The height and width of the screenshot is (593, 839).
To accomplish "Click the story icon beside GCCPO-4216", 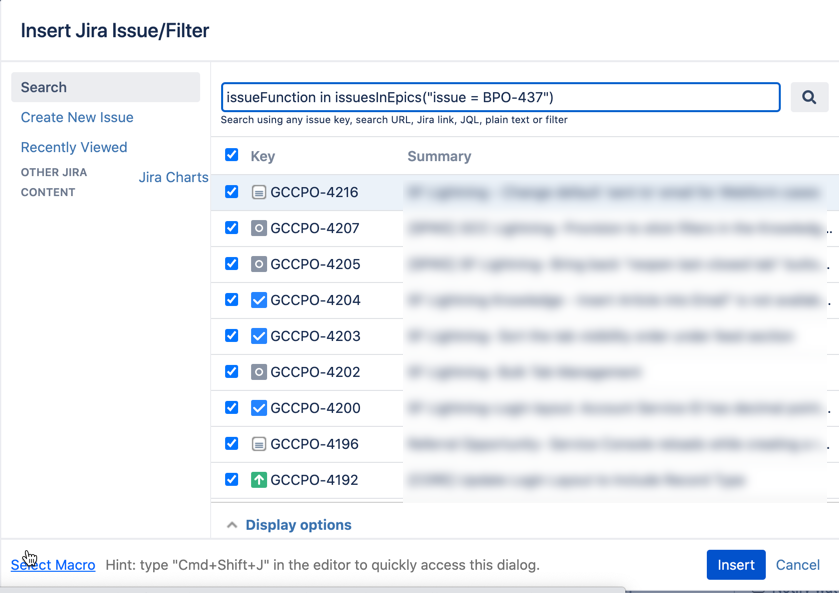I will [258, 192].
